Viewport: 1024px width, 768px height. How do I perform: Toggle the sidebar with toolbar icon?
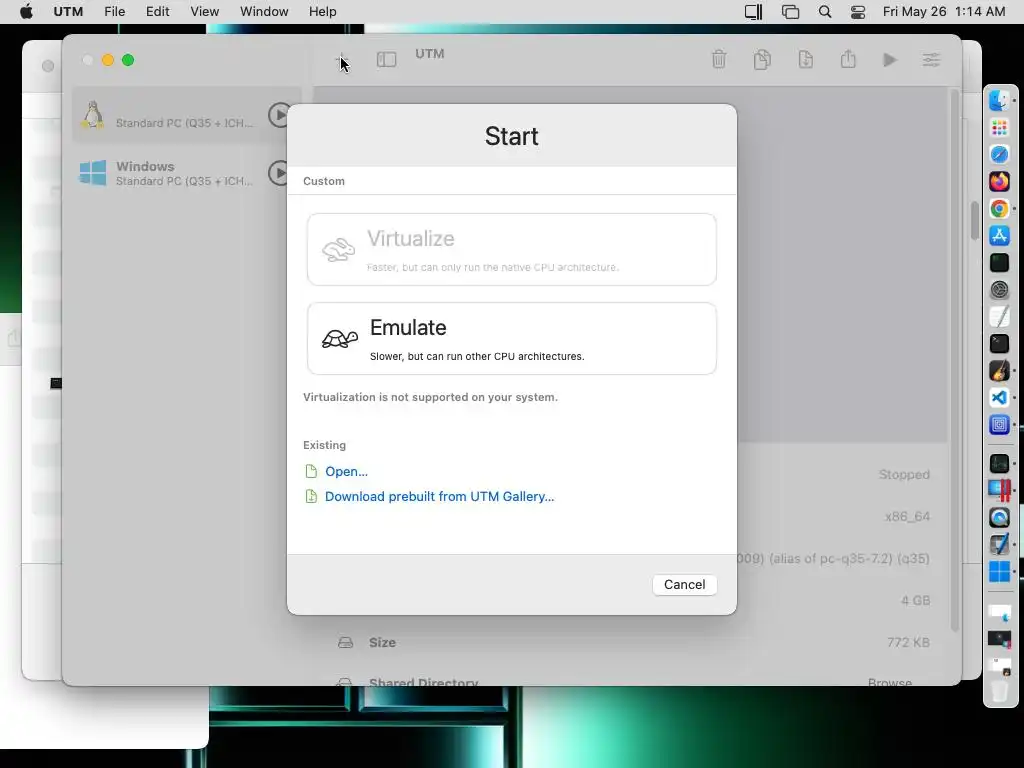(x=387, y=60)
